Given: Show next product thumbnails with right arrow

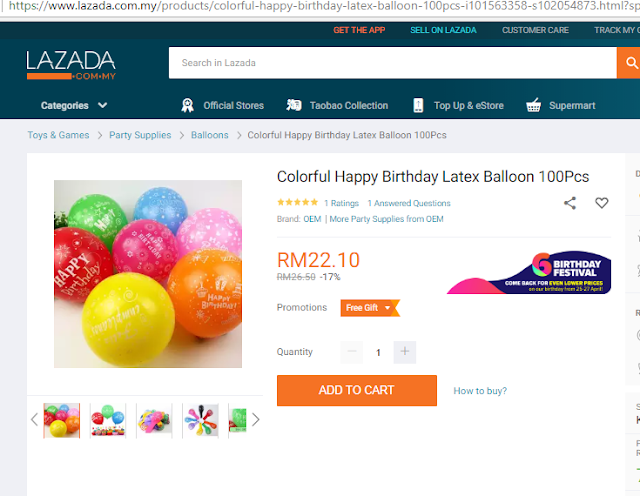Looking at the screenshot, I should coord(256,420).
